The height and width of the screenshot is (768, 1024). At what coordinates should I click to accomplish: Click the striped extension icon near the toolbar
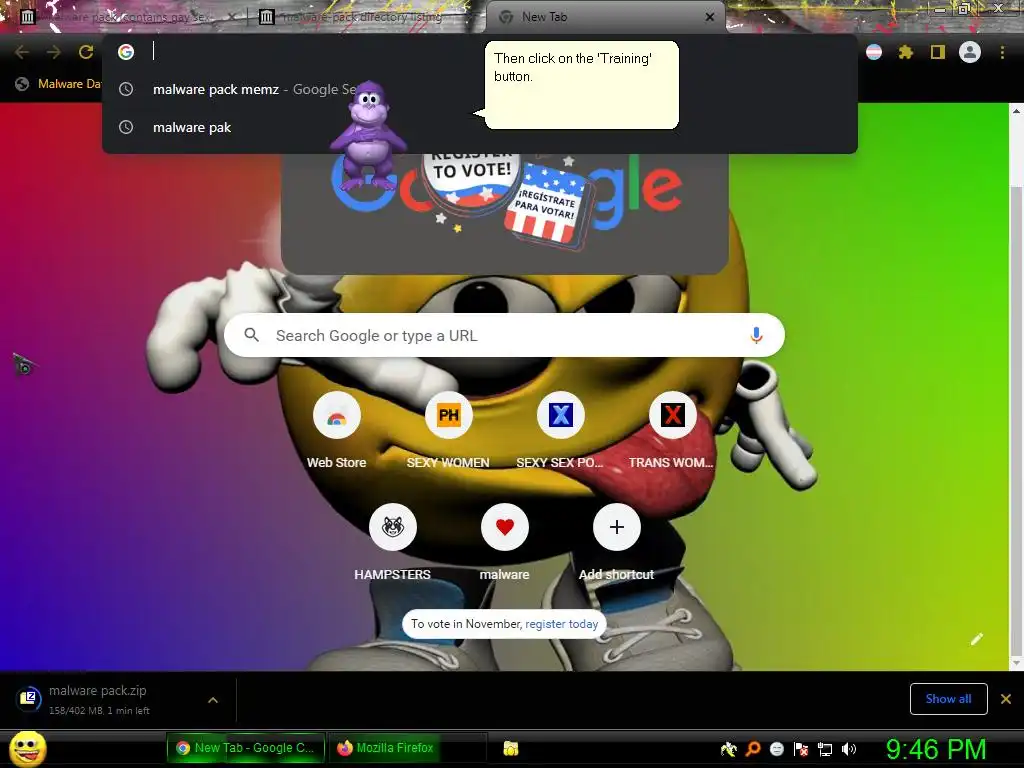874,52
